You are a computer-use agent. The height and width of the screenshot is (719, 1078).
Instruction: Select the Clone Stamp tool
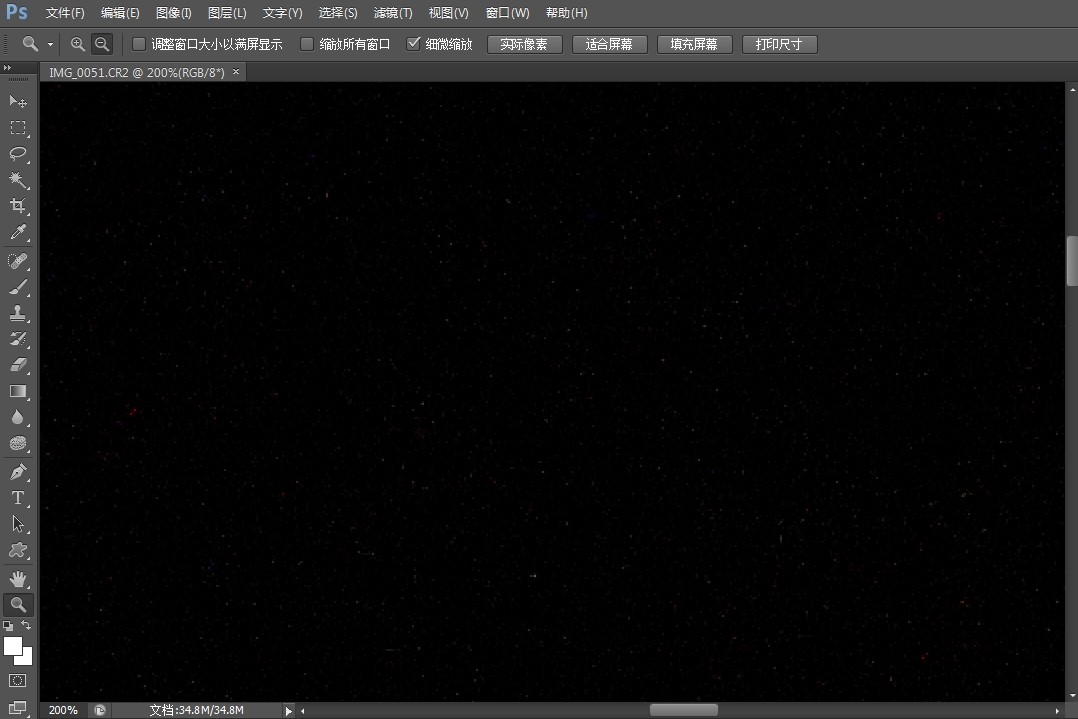[x=18, y=313]
